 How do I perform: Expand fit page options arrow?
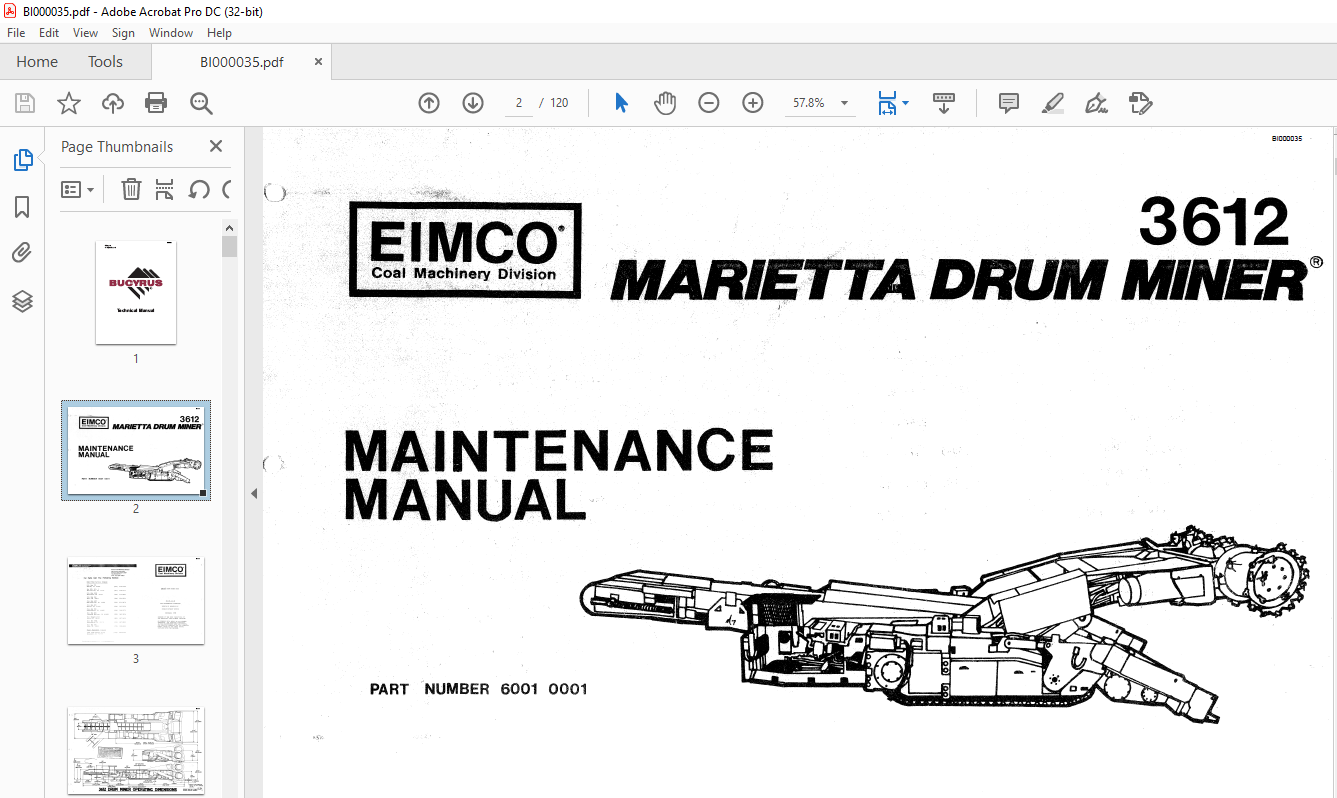point(905,103)
